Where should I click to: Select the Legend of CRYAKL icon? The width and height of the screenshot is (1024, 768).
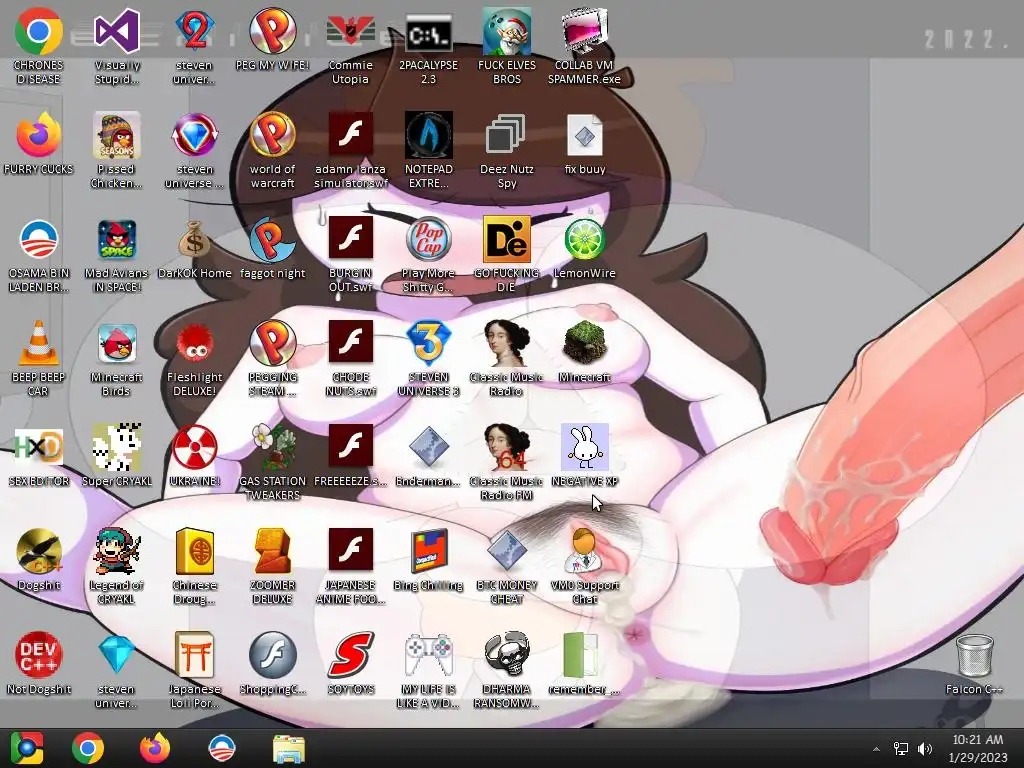(x=117, y=551)
